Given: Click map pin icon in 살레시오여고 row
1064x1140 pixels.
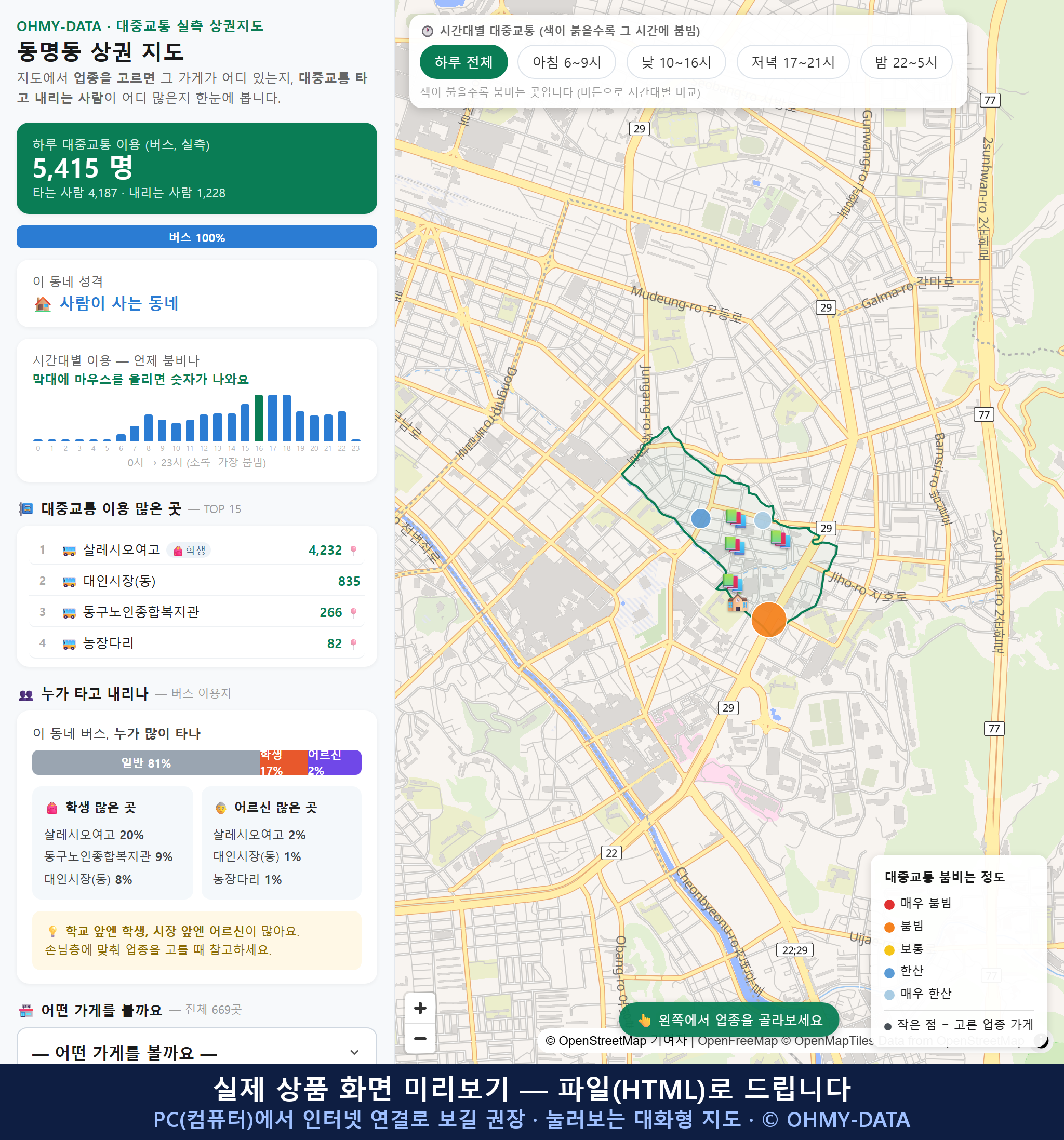Looking at the screenshot, I should (x=353, y=551).
